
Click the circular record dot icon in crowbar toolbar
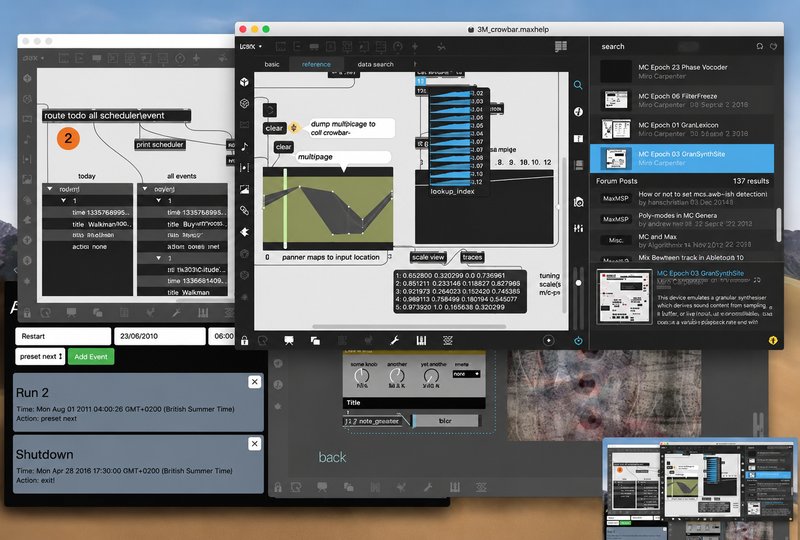pos(548,340)
